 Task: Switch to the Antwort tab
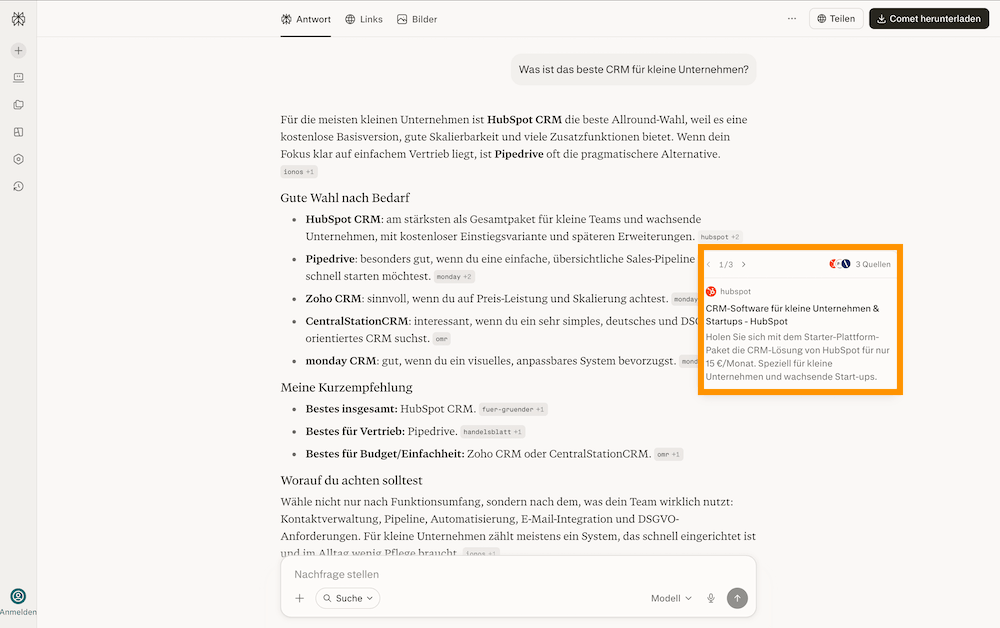[306, 19]
